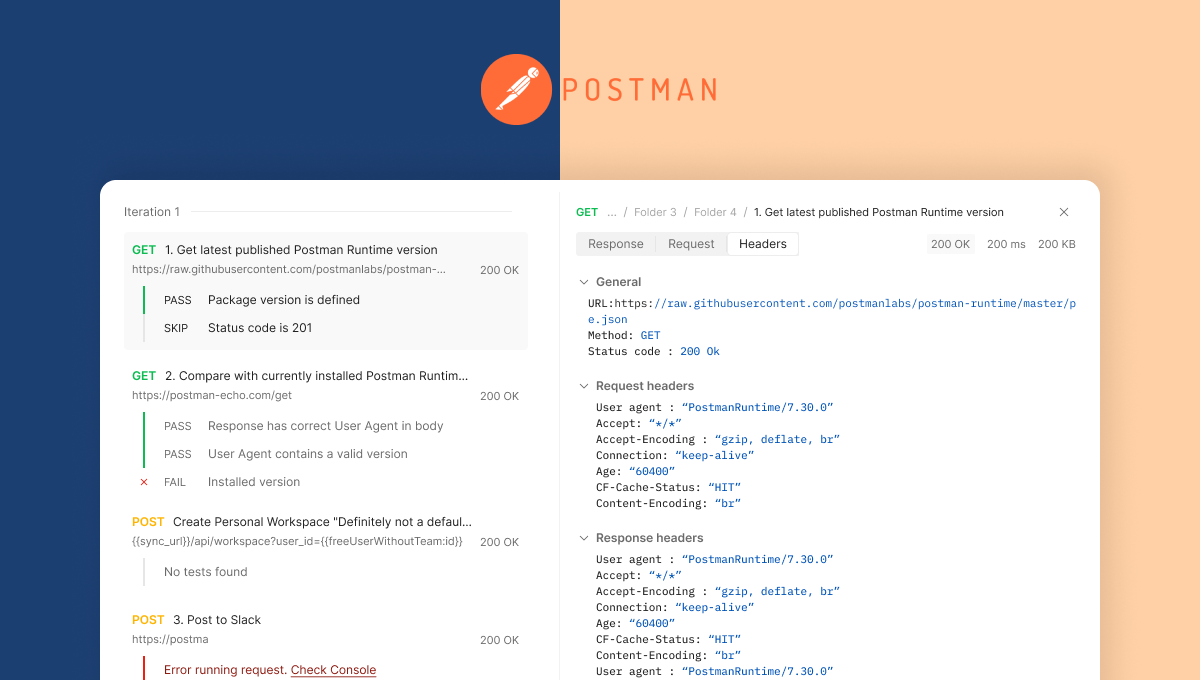This screenshot has height=680, width=1200.
Task: Switch to the Request tab
Action: pyautogui.click(x=691, y=244)
